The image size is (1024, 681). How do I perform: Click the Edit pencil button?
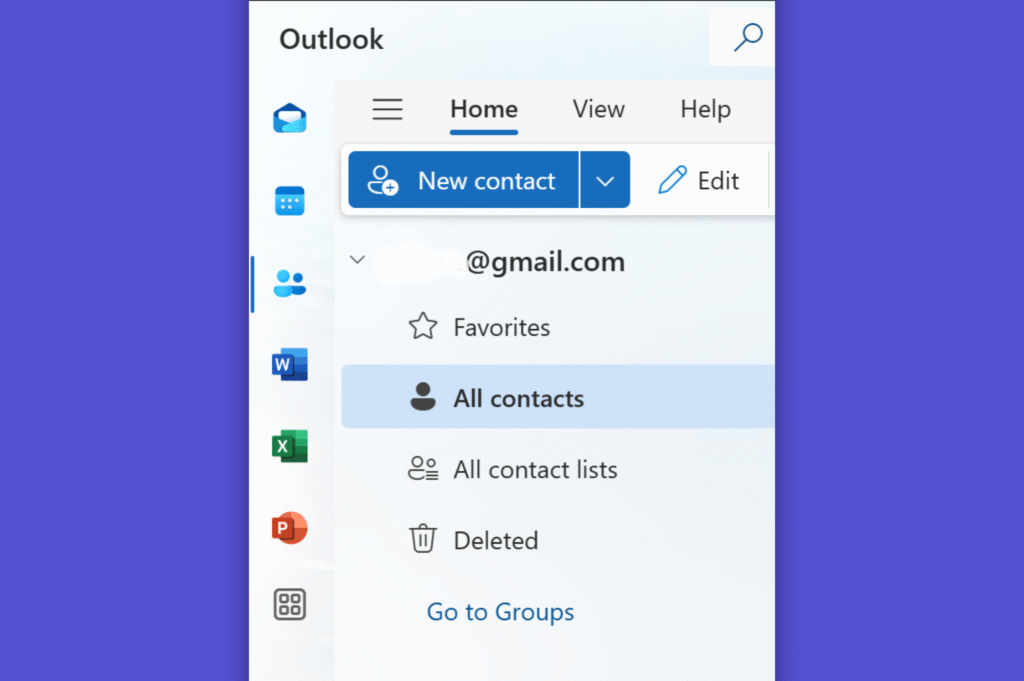click(x=699, y=180)
